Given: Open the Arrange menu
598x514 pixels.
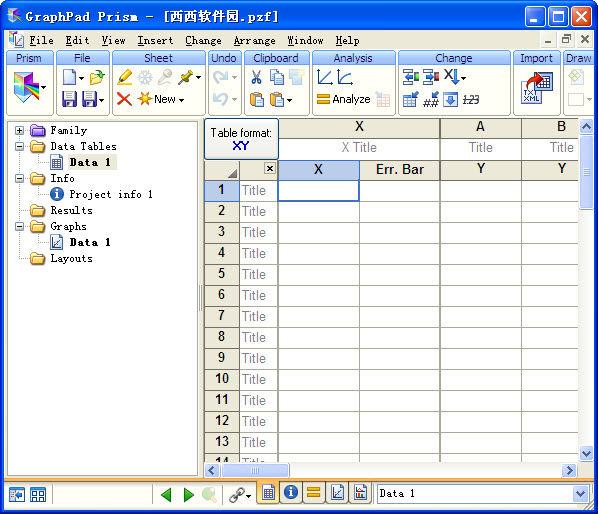Looking at the screenshot, I should (254, 40).
